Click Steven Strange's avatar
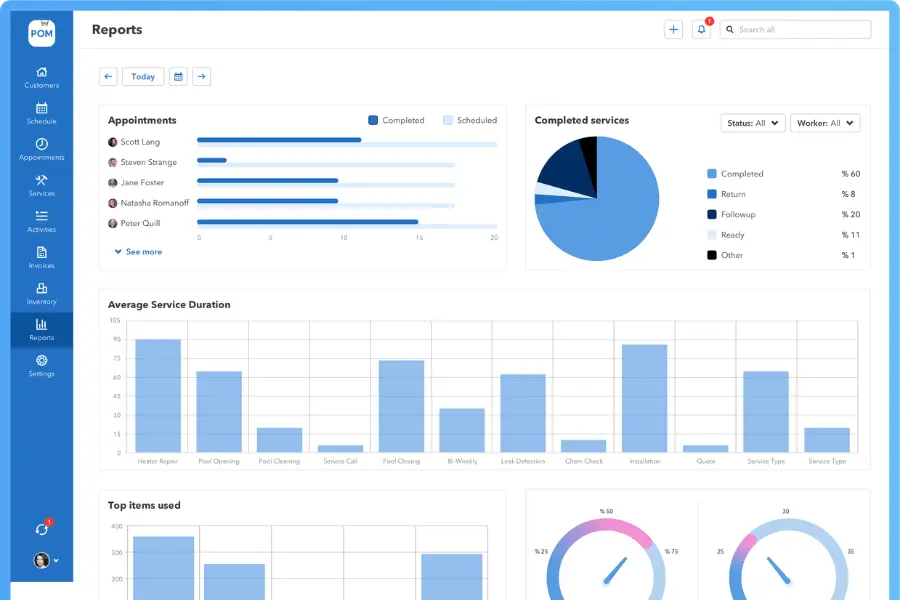 pyautogui.click(x=112, y=162)
